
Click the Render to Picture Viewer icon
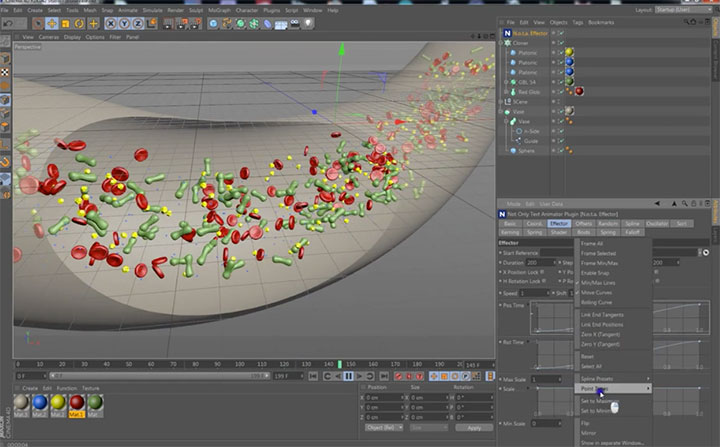(183, 23)
